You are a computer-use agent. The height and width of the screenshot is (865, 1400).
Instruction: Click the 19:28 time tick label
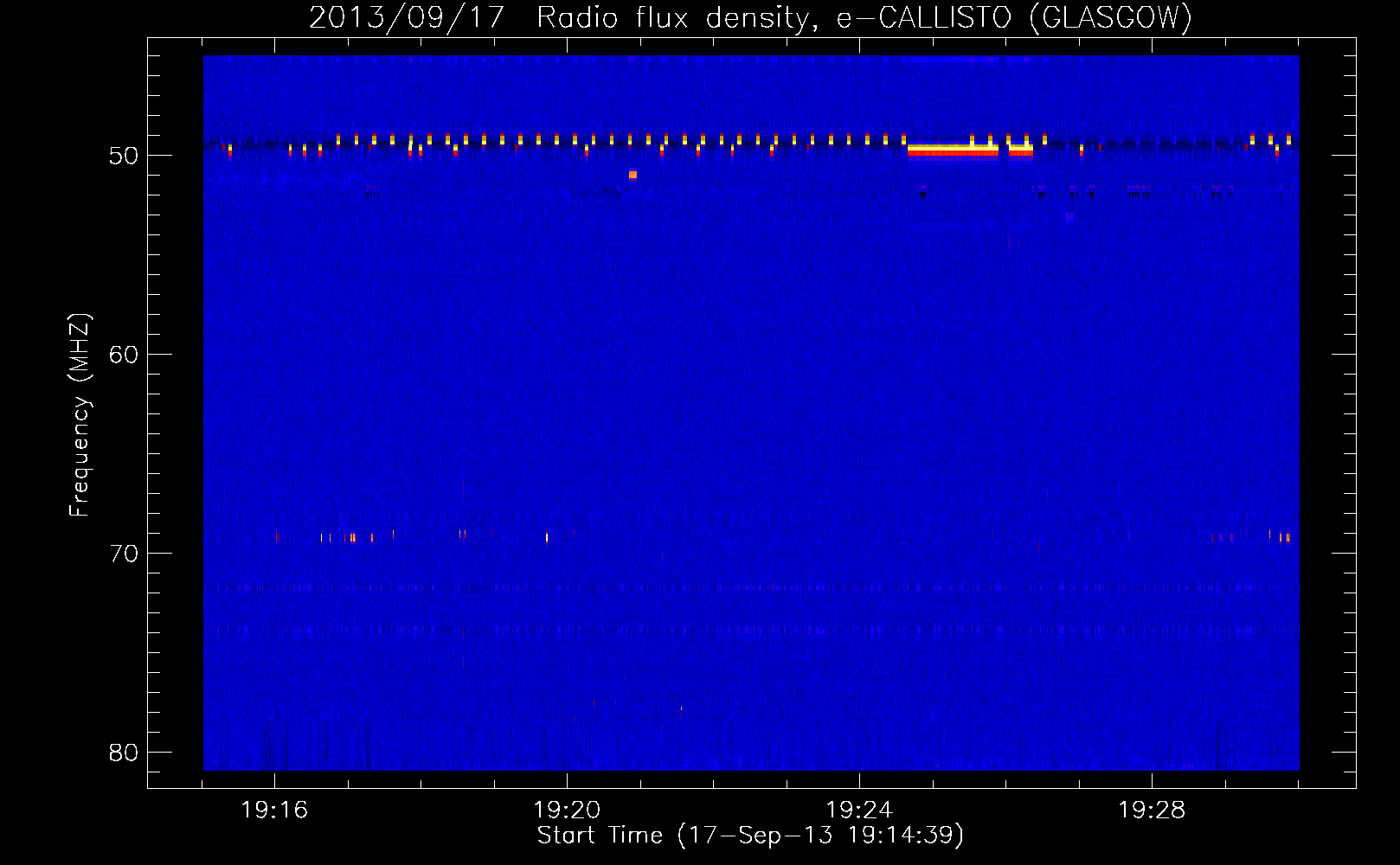(x=1152, y=811)
